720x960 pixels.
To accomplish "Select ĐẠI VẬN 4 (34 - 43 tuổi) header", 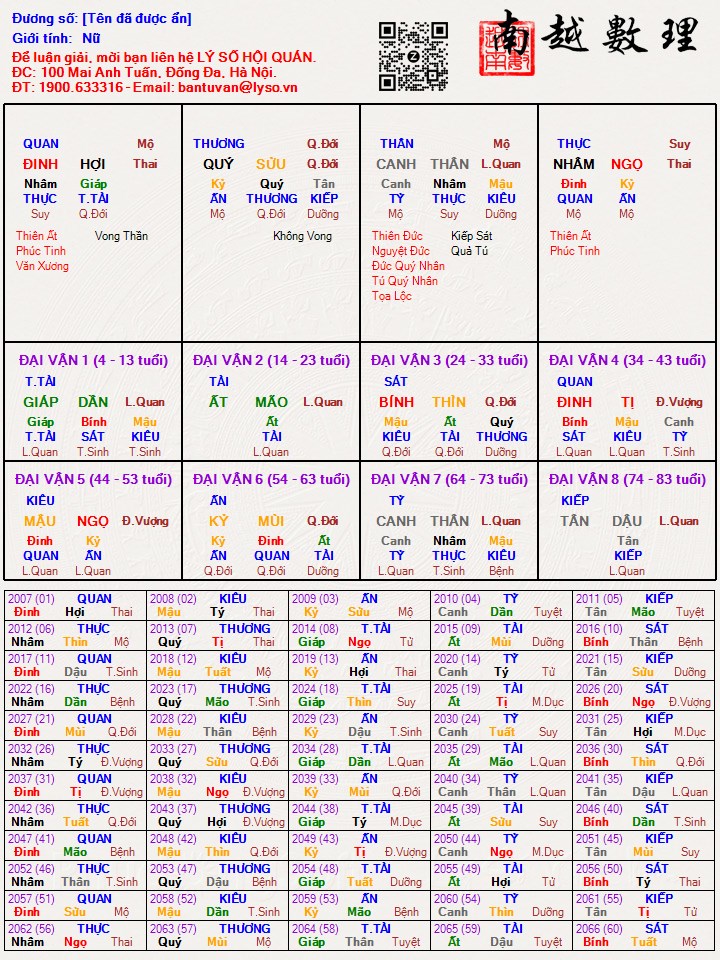I will pyautogui.click(x=628, y=360).
